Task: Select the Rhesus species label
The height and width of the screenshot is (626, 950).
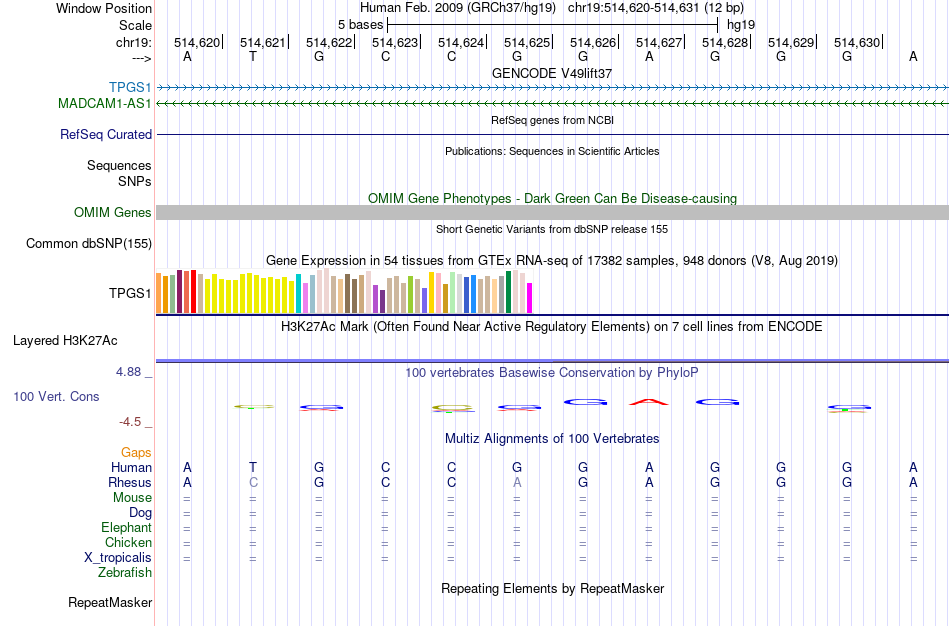Action: coord(130,482)
